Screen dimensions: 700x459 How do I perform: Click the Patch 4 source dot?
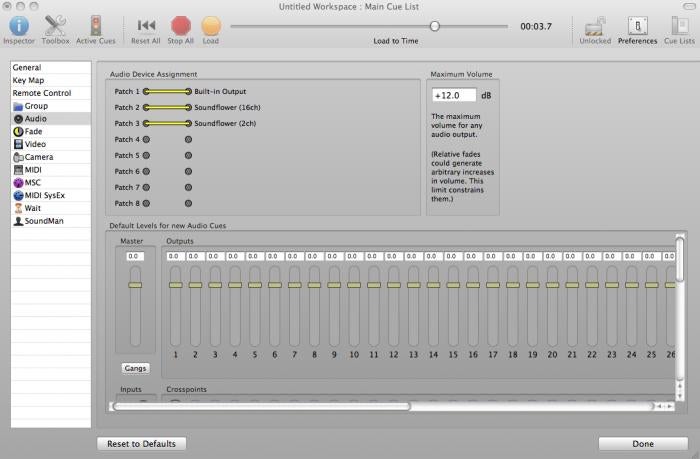coord(146,140)
